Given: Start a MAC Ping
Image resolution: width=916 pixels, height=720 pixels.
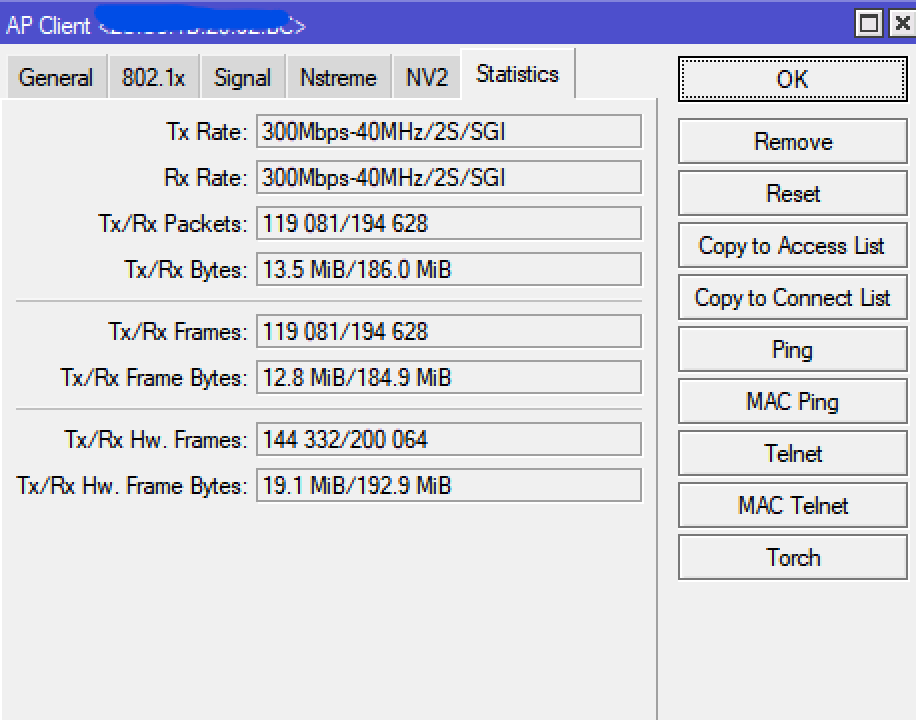Looking at the screenshot, I should (x=793, y=402).
